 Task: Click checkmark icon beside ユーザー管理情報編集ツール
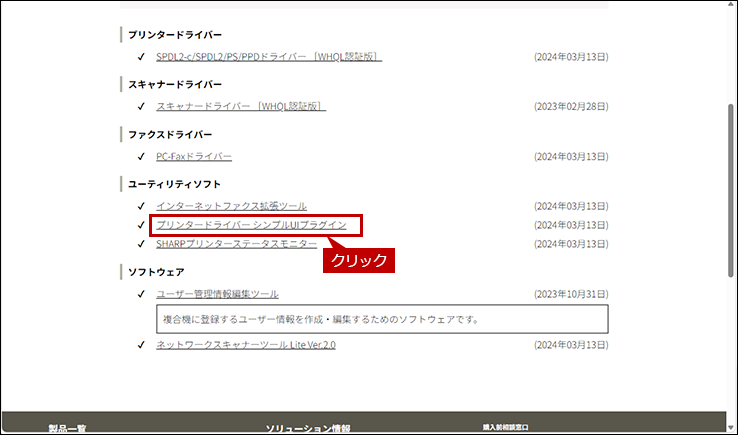(142, 294)
